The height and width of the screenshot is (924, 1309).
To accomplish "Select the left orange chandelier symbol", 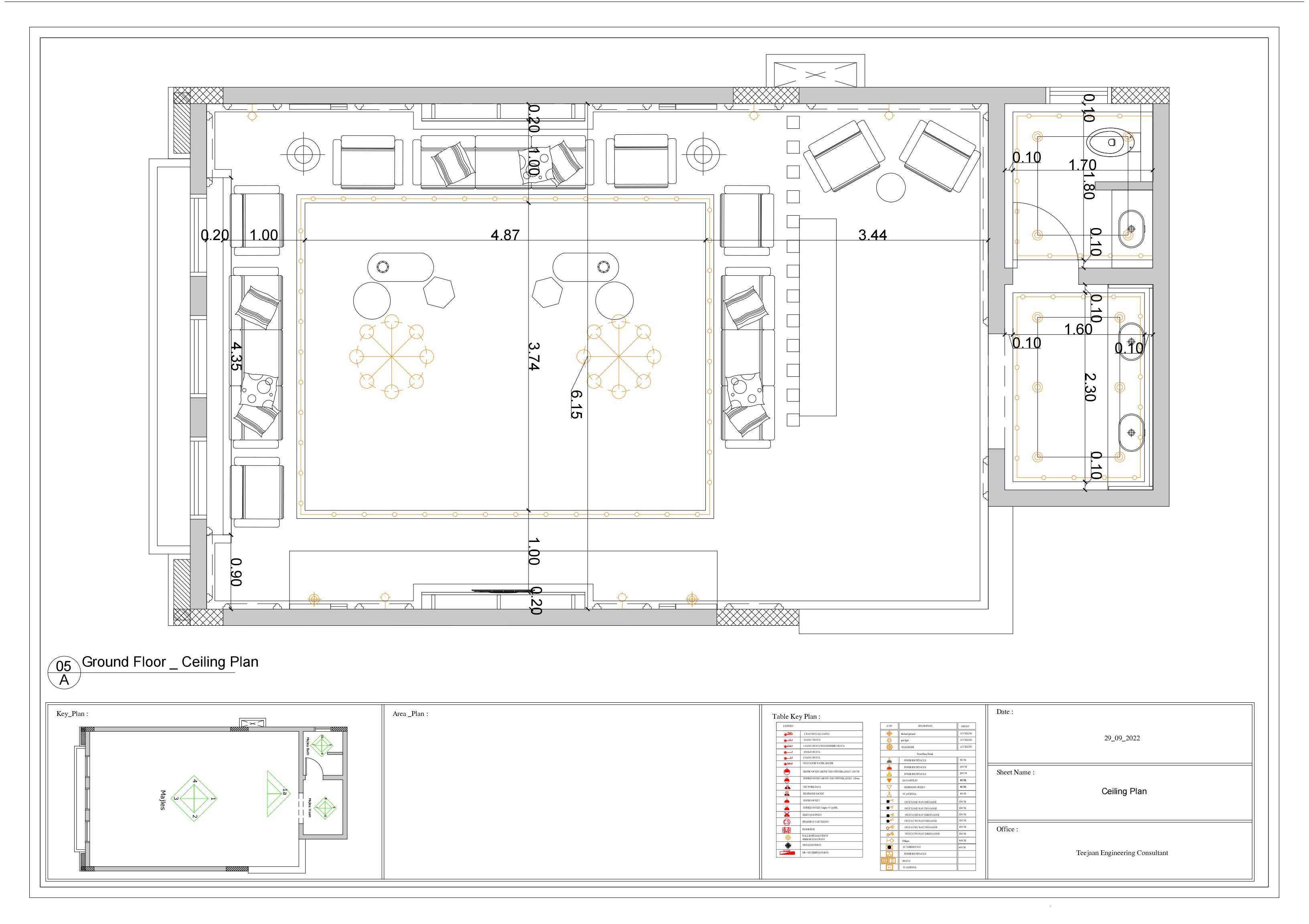I will [x=392, y=357].
